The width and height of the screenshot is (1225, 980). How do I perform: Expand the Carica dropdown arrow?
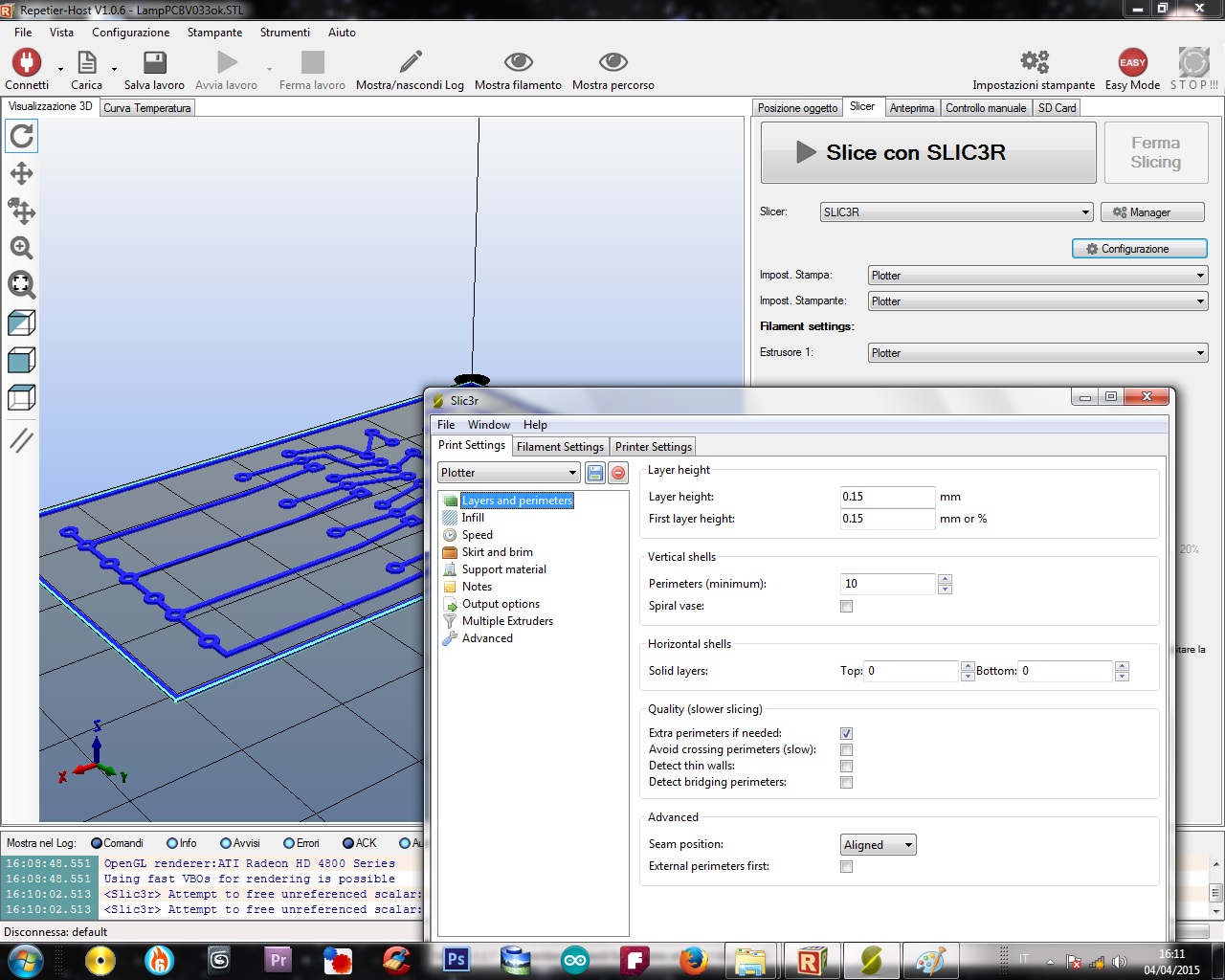[x=114, y=69]
